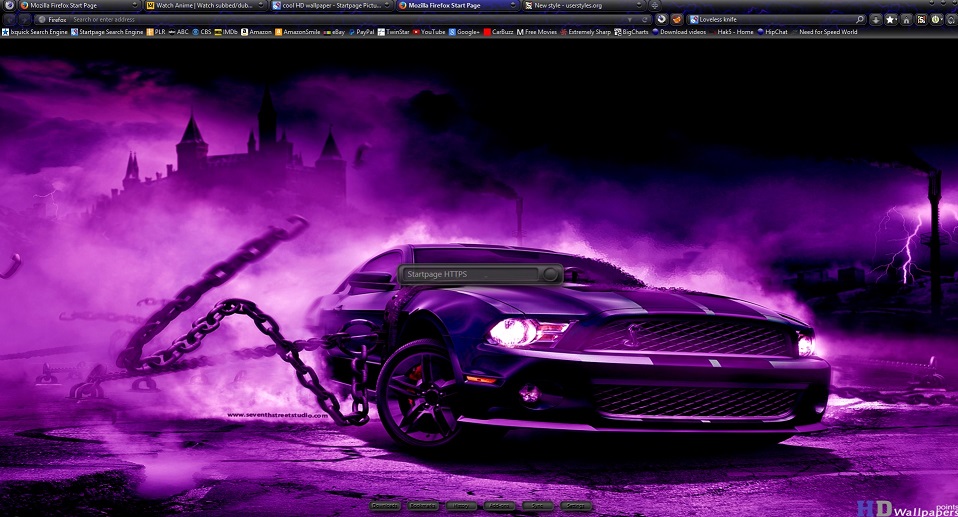Image resolution: width=958 pixels, height=517 pixels.
Task: Go to Home toolbar icon
Action: (906, 20)
